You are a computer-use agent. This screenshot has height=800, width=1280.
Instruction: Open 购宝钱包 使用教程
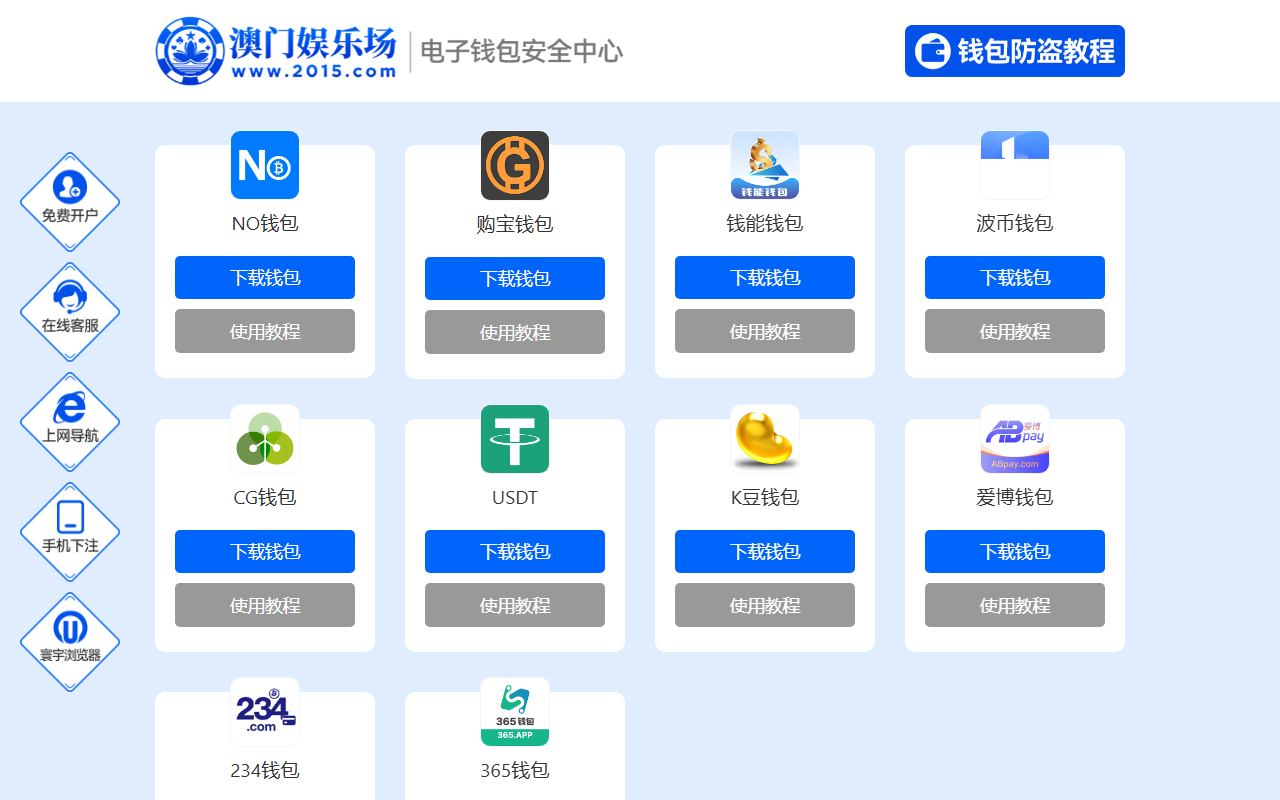click(x=515, y=332)
